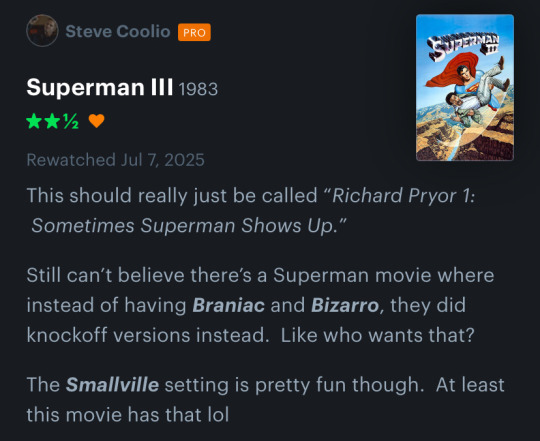Open Steve Coolio's profile avatar
This screenshot has width=540, height=441.
[x=42, y=31]
